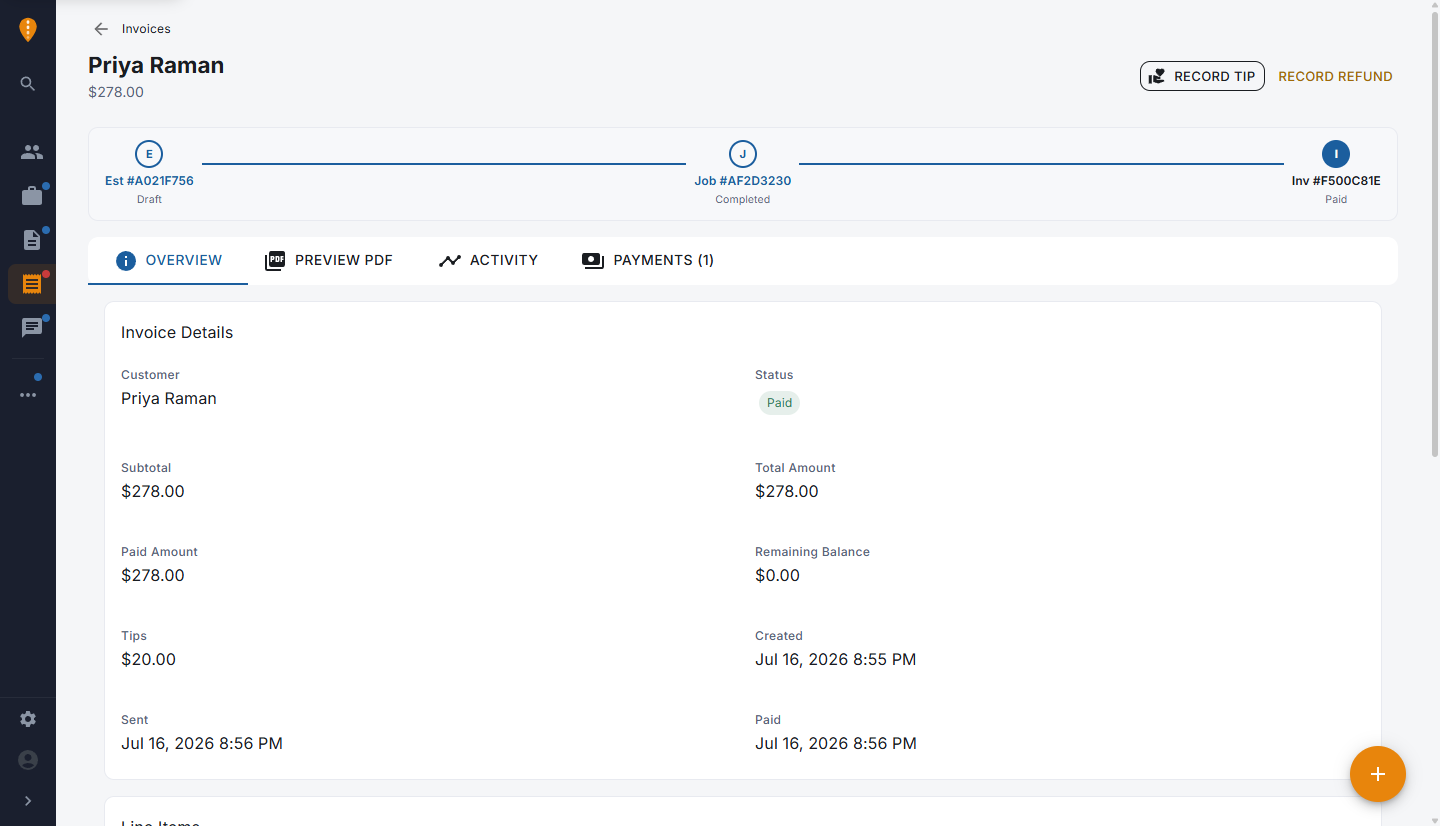Screen dimensions: 1440x826
Task: Click the orange app logo icon
Action: point(28,30)
